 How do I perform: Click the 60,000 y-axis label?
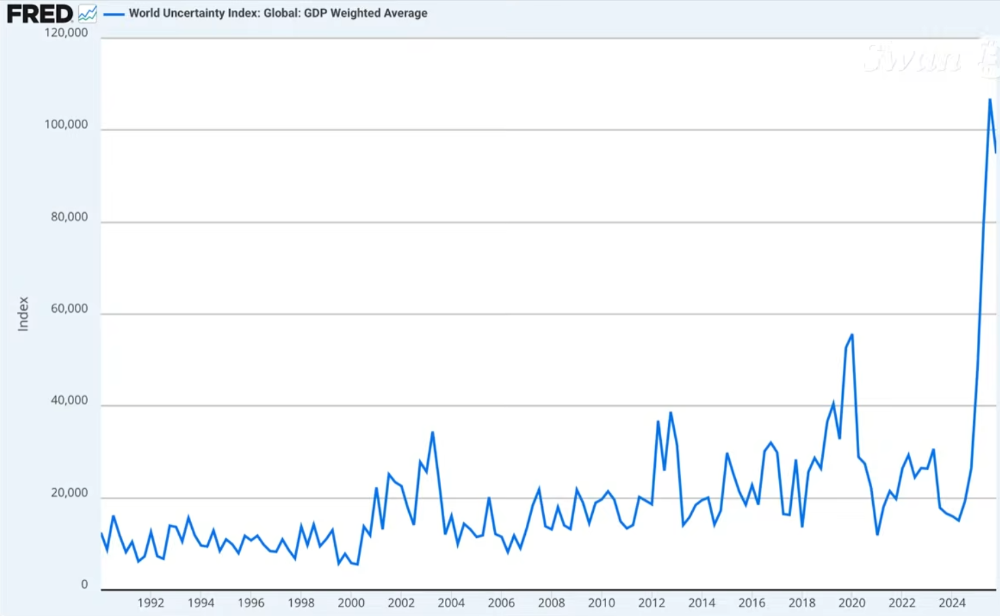coord(70,310)
